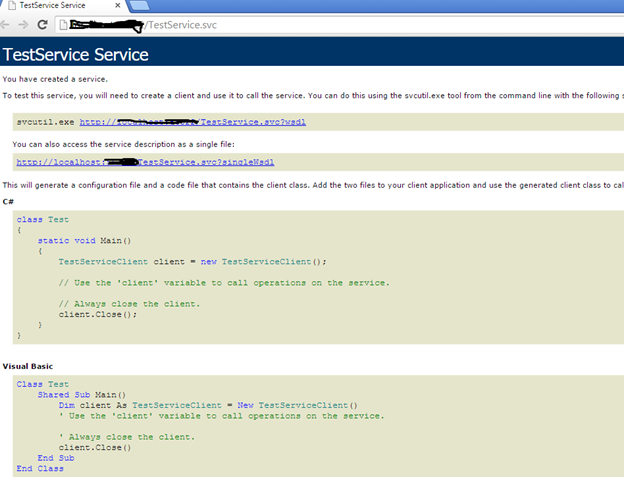
Task: Click 'Dim client As TestServiceClient' VB line
Action: [x=208, y=405]
